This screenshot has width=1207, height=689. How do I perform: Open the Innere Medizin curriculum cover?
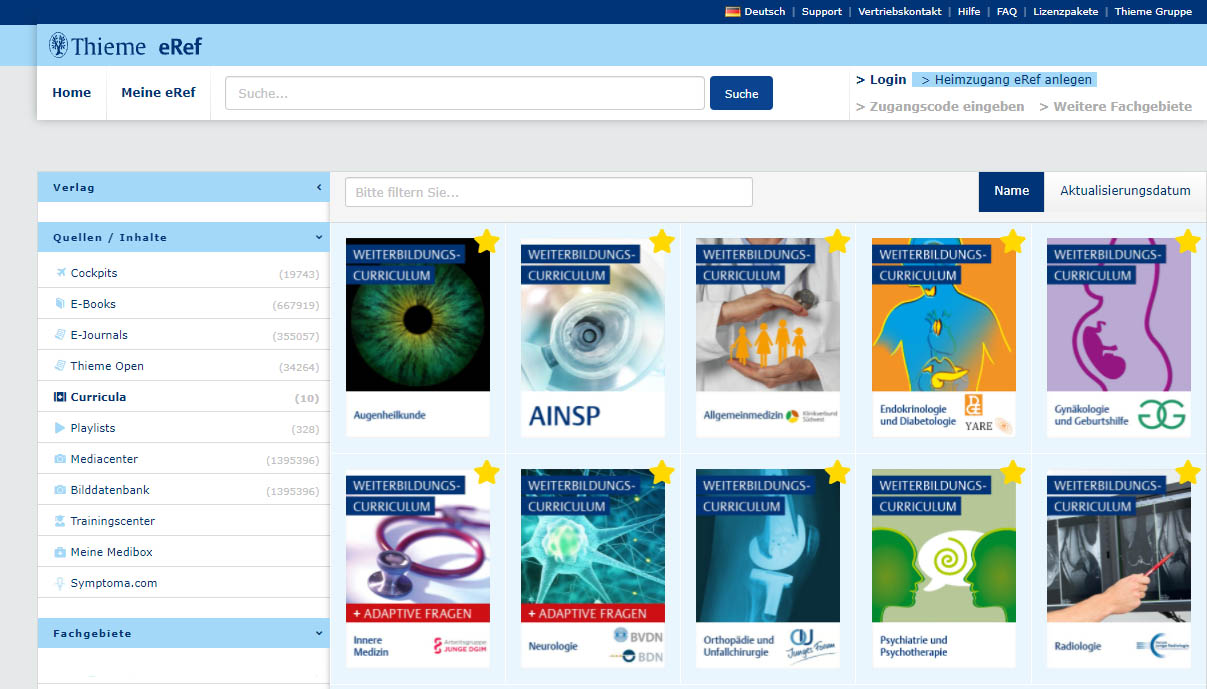tap(418, 568)
